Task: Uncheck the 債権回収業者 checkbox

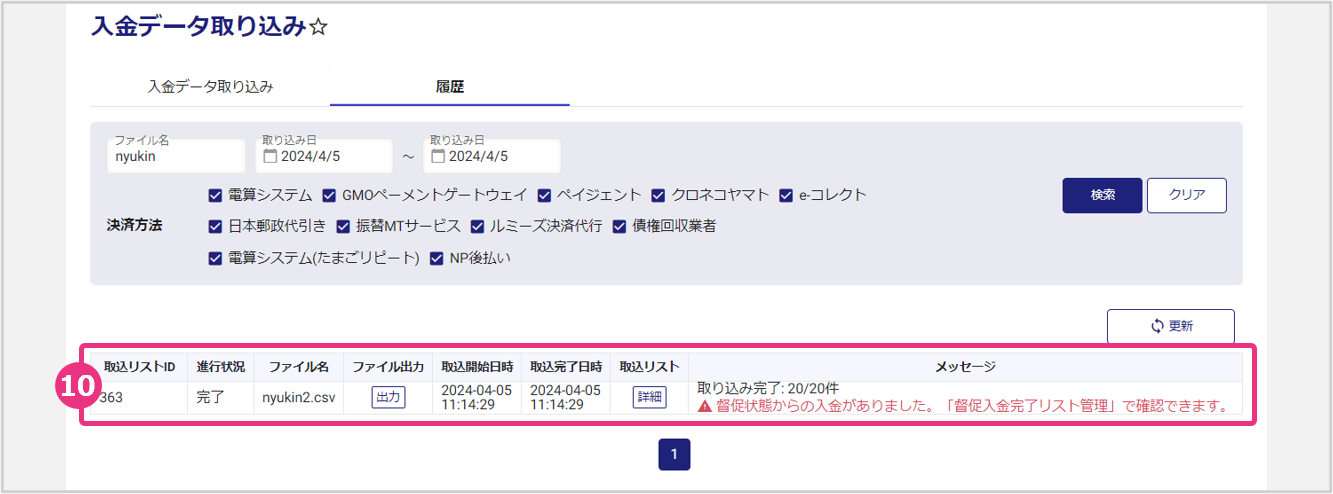Action: click(619, 227)
